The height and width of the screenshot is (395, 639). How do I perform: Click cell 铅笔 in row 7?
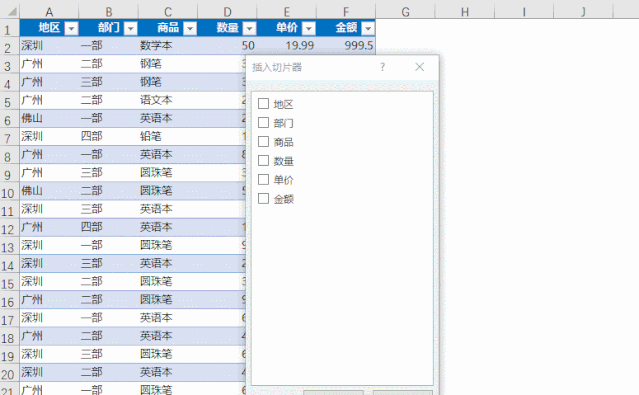coord(168,137)
